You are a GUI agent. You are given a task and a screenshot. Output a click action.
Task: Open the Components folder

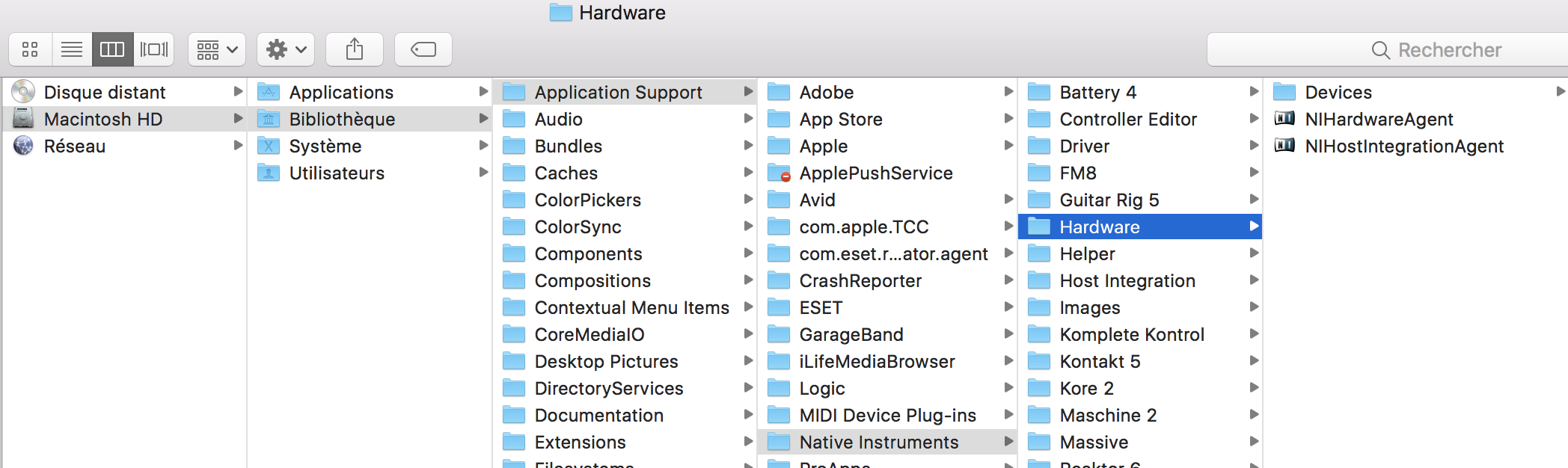625,253
